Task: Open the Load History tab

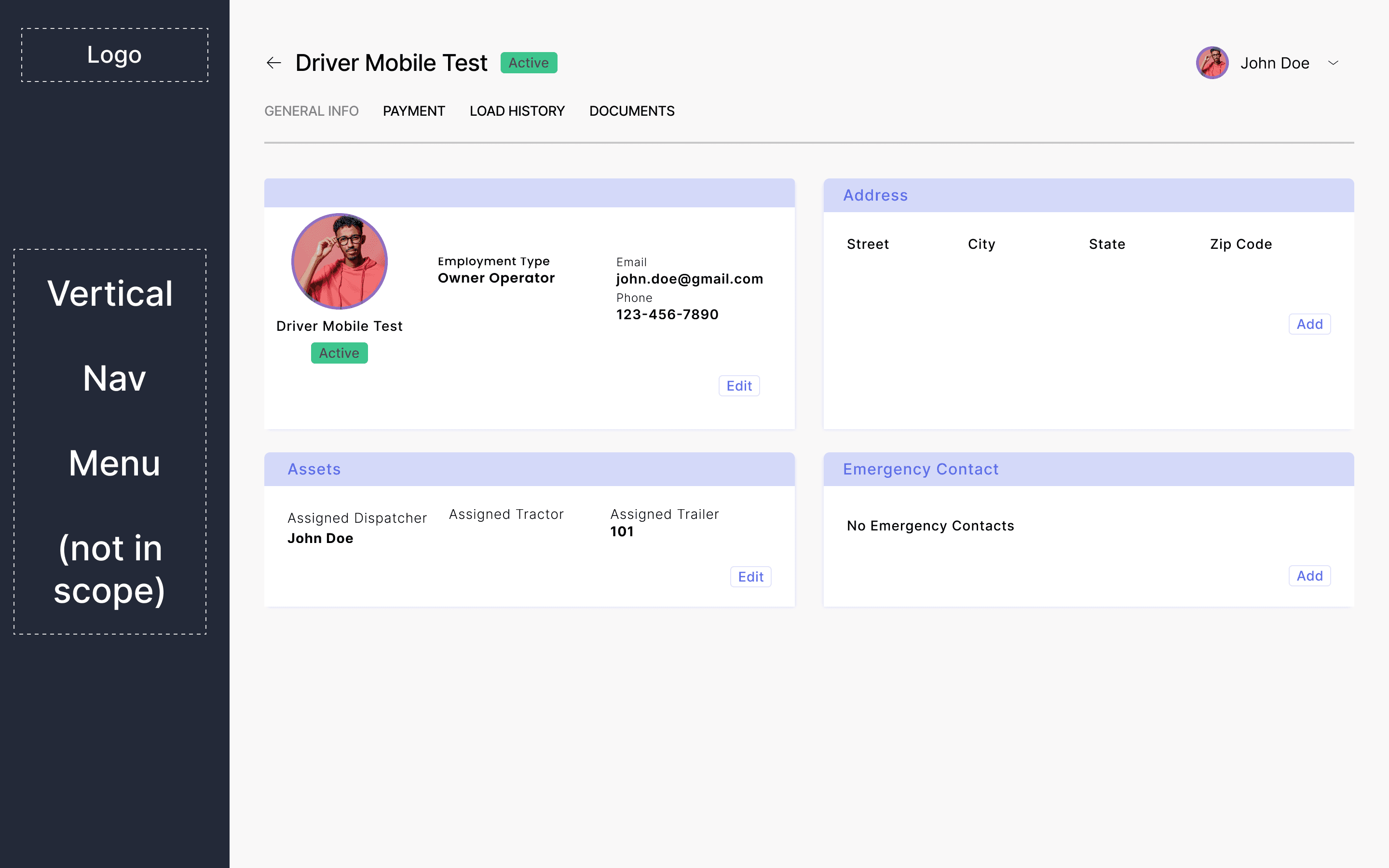Action: tap(517, 111)
